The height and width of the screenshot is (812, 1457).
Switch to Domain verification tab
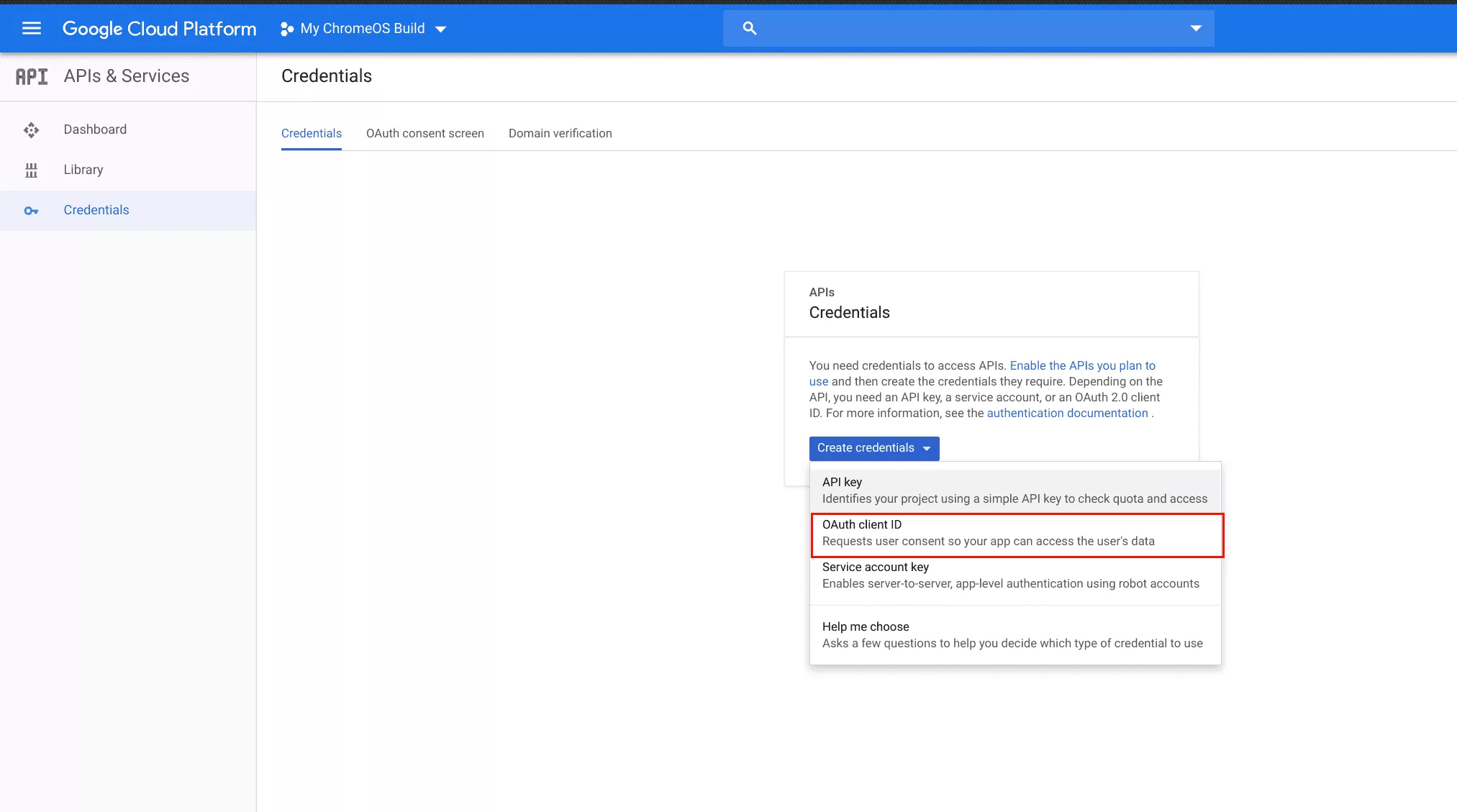click(x=560, y=134)
